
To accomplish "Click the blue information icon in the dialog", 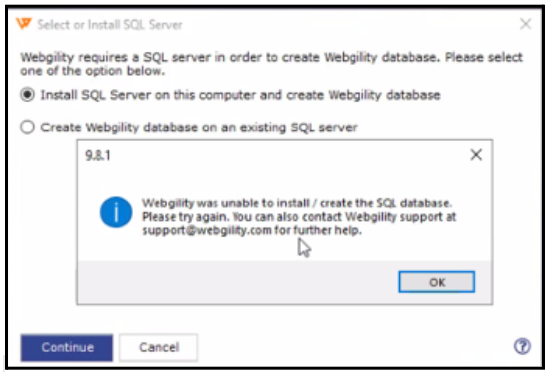I will (116, 212).
